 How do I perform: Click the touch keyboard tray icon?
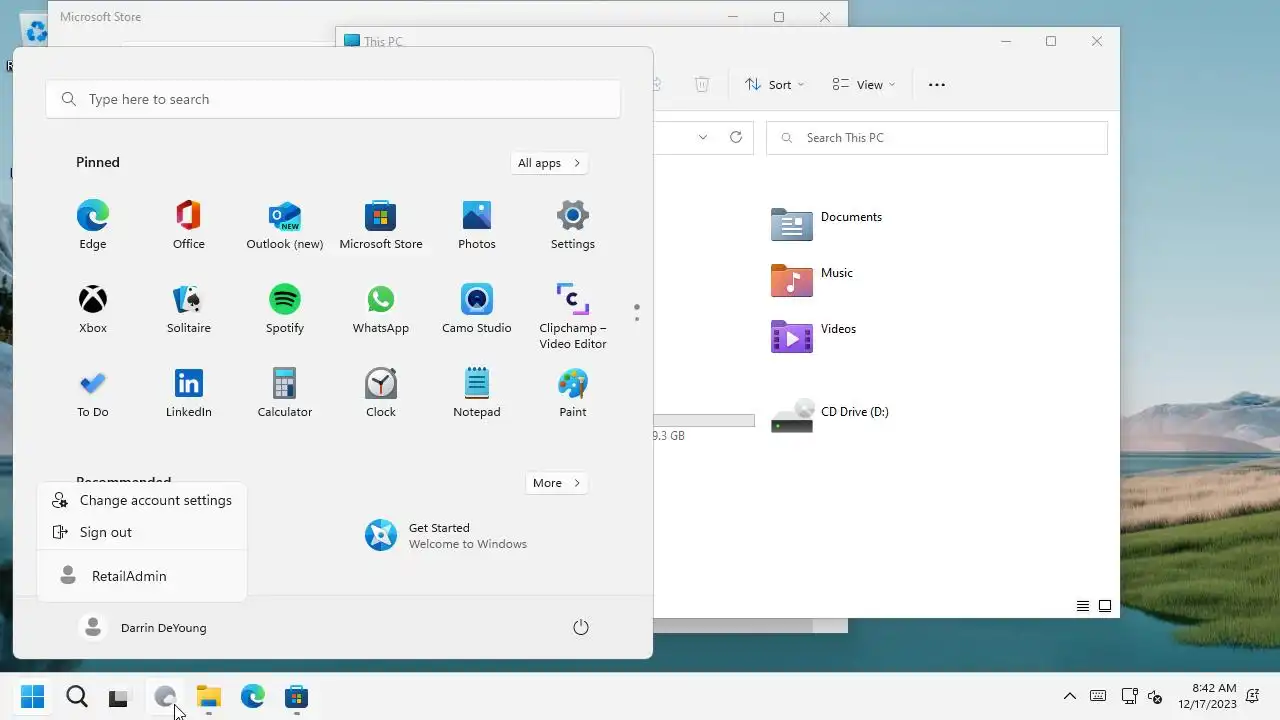pyautogui.click(x=1098, y=696)
